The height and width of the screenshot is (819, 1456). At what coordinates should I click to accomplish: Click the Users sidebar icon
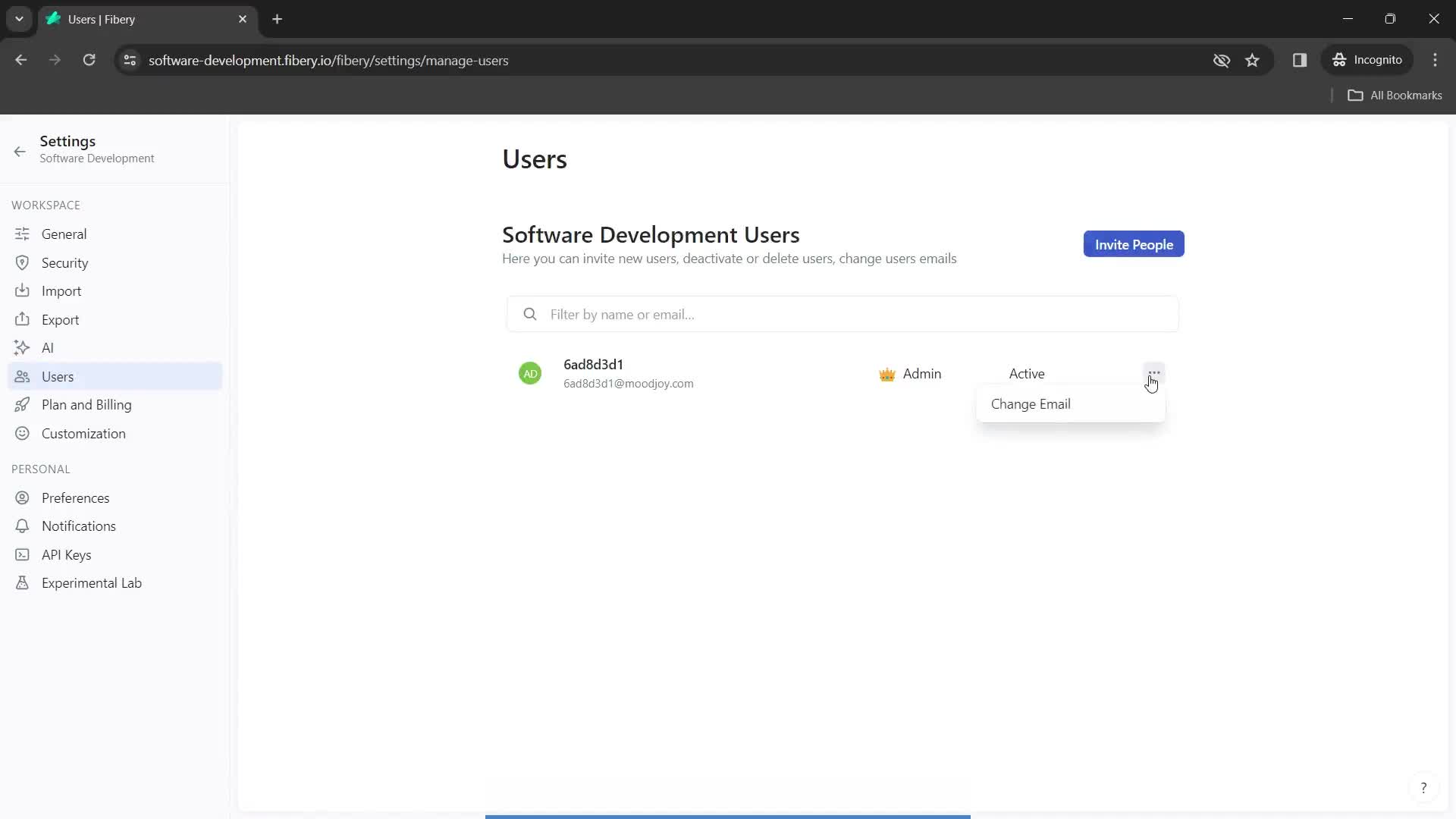22,376
